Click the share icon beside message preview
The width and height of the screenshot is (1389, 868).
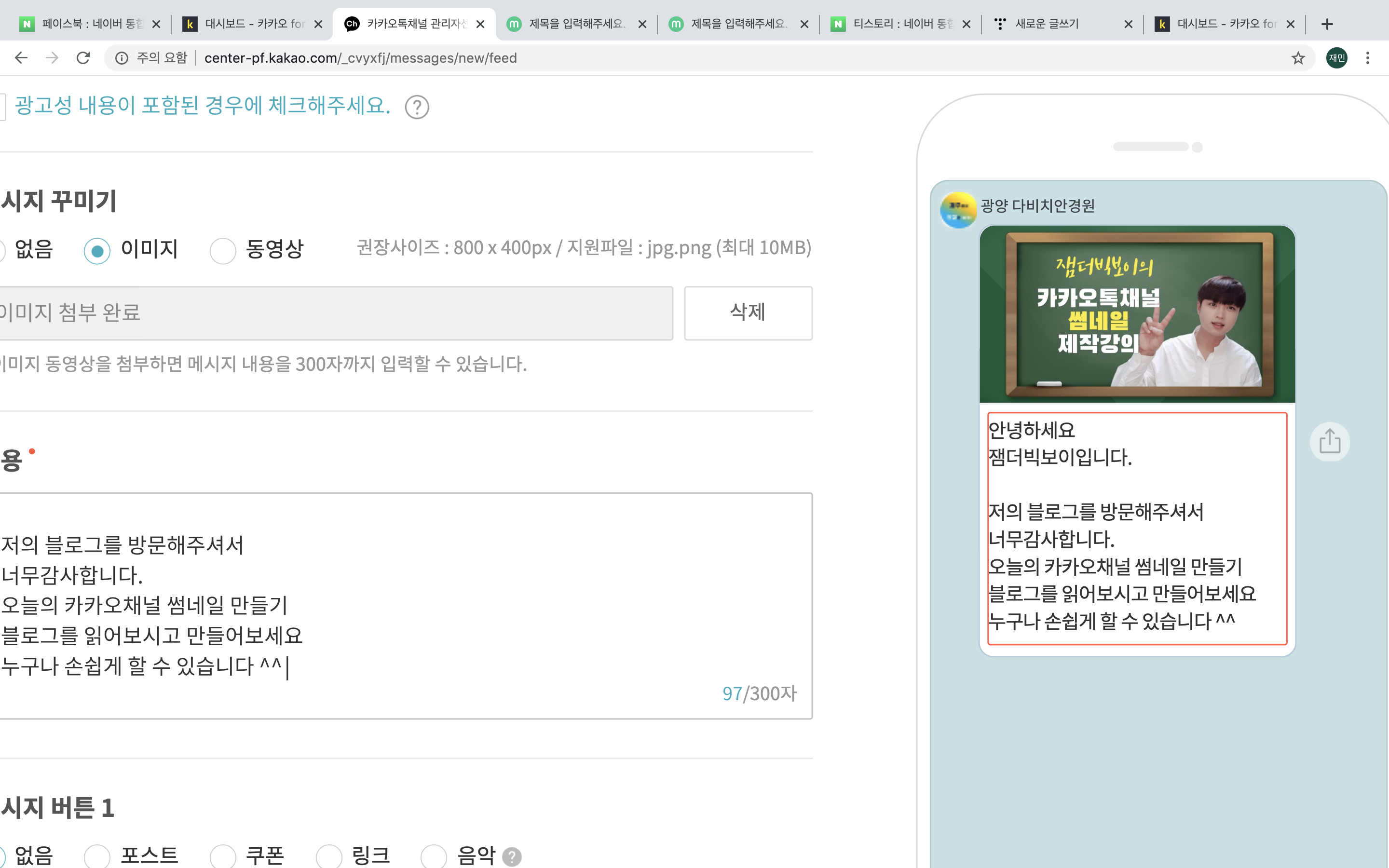pos(1329,441)
